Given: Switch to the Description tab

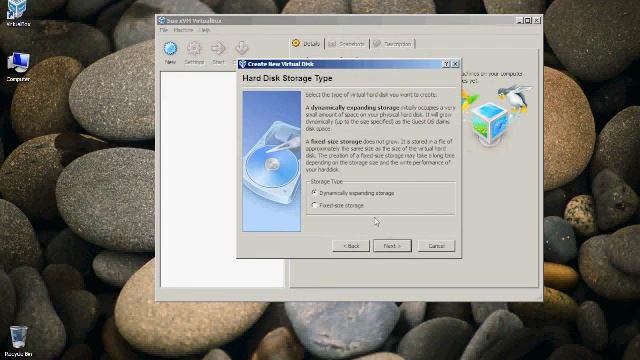Looking at the screenshot, I should coord(392,44).
